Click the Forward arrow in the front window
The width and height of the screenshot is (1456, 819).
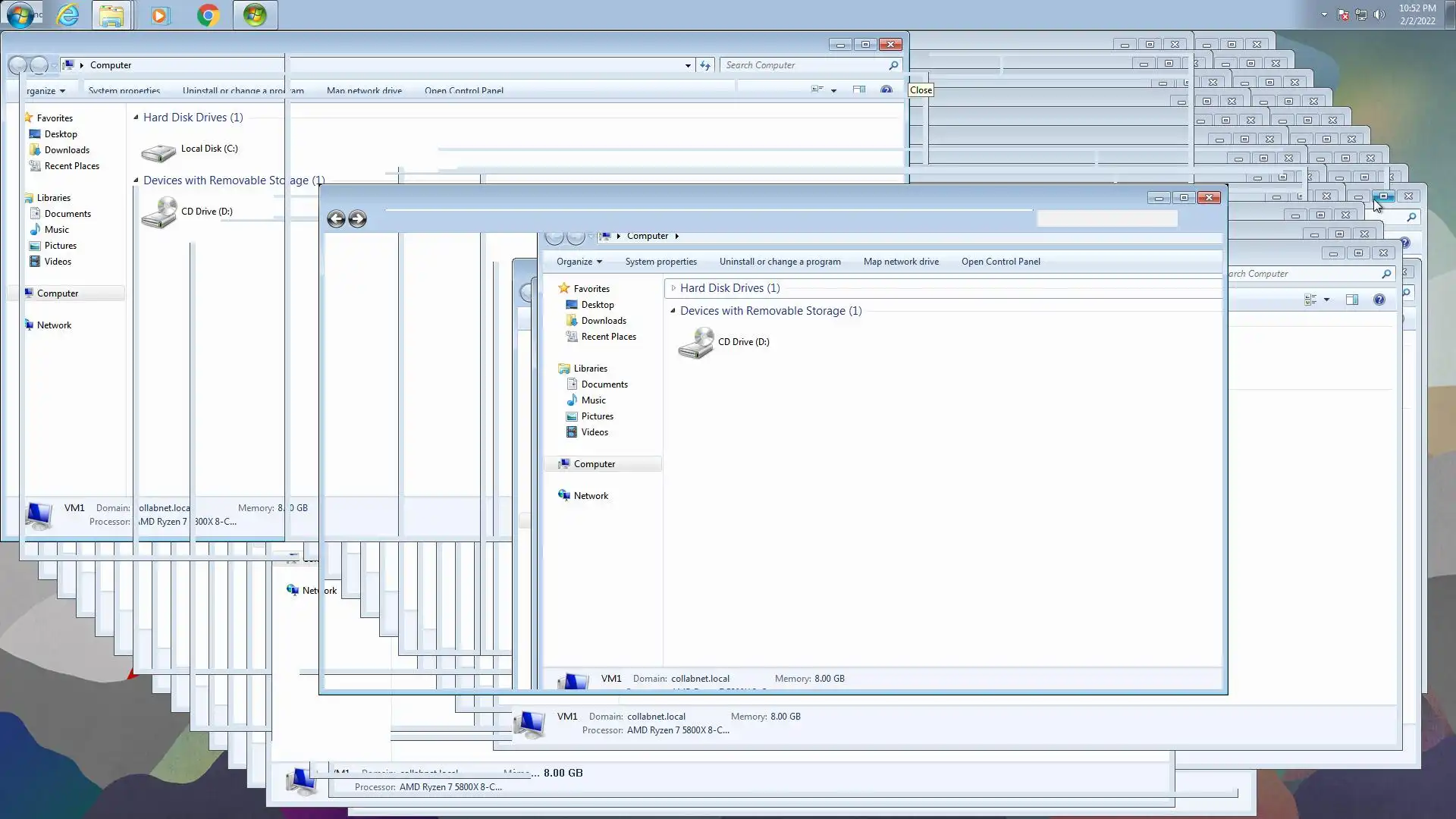(357, 219)
